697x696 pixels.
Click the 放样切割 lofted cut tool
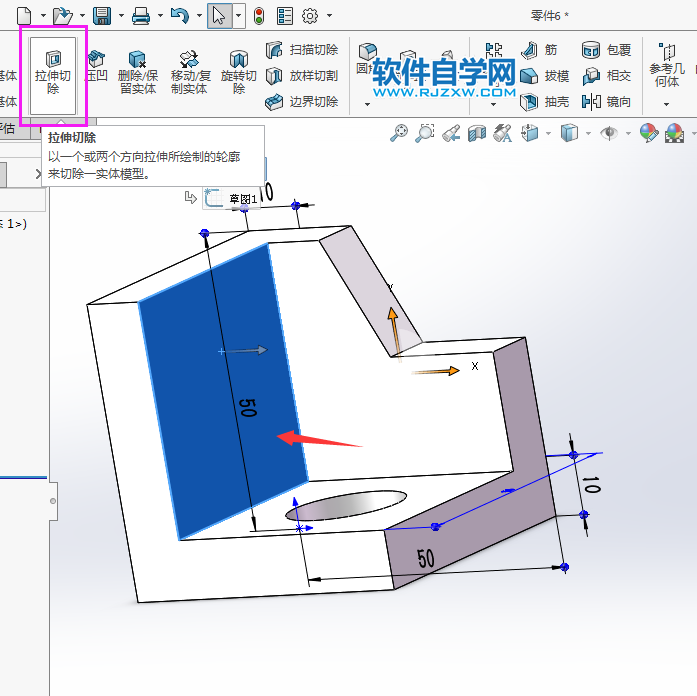tap(302, 76)
